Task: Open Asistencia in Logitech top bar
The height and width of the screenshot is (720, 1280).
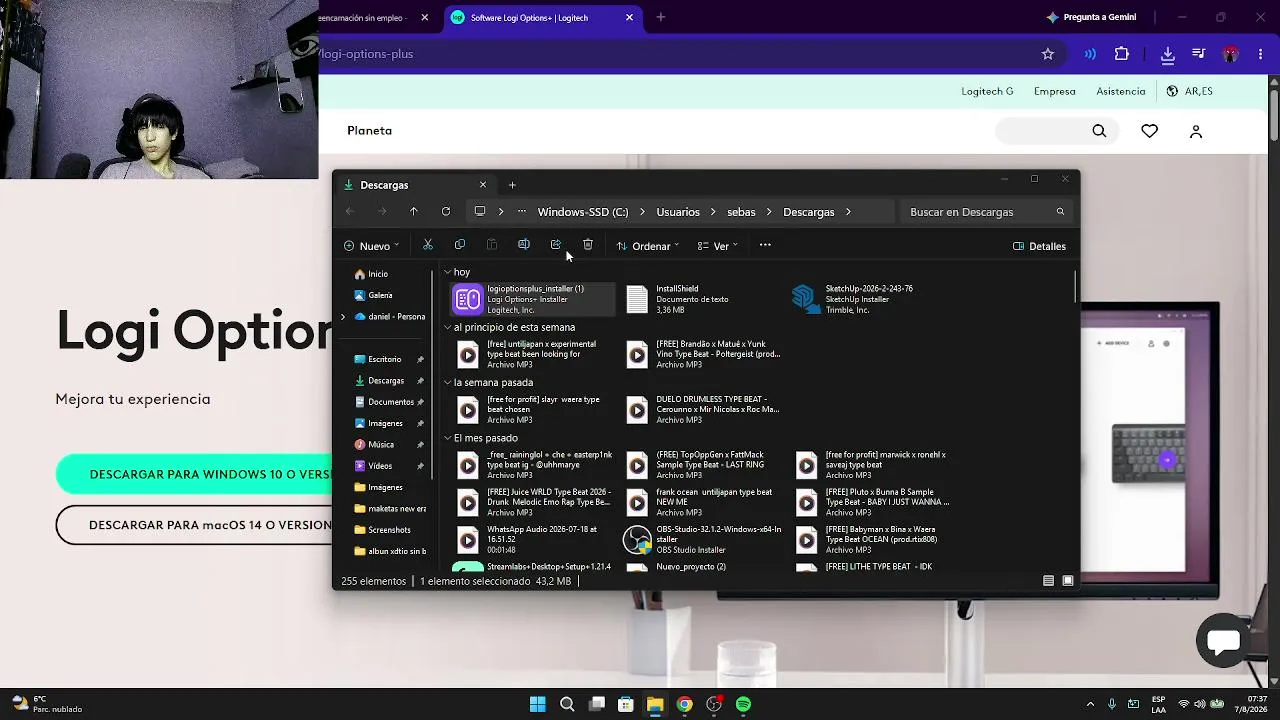Action: coord(1121,91)
